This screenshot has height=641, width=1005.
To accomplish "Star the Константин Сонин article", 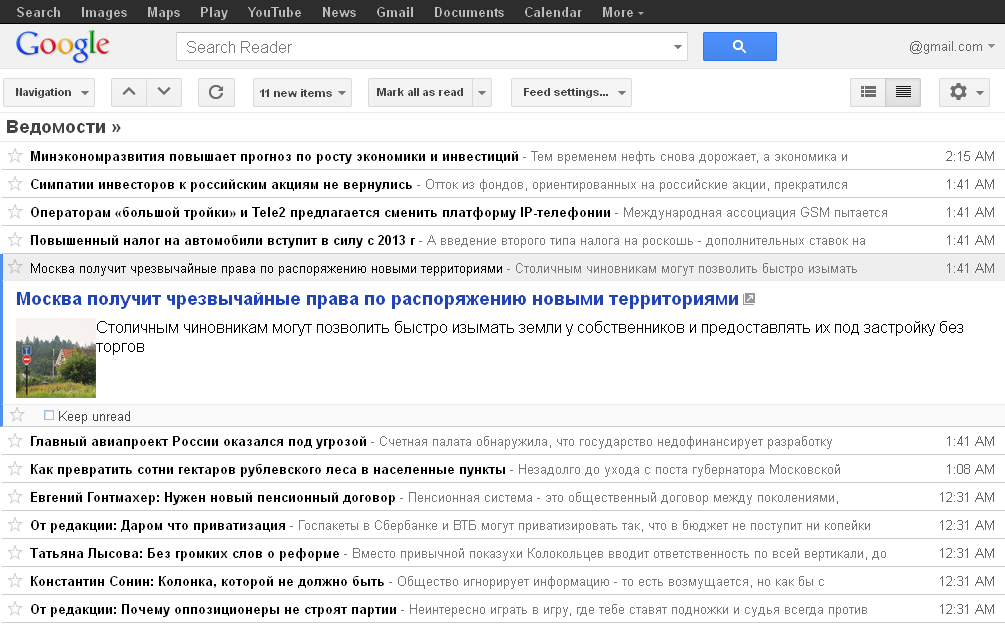I will coord(15,581).
